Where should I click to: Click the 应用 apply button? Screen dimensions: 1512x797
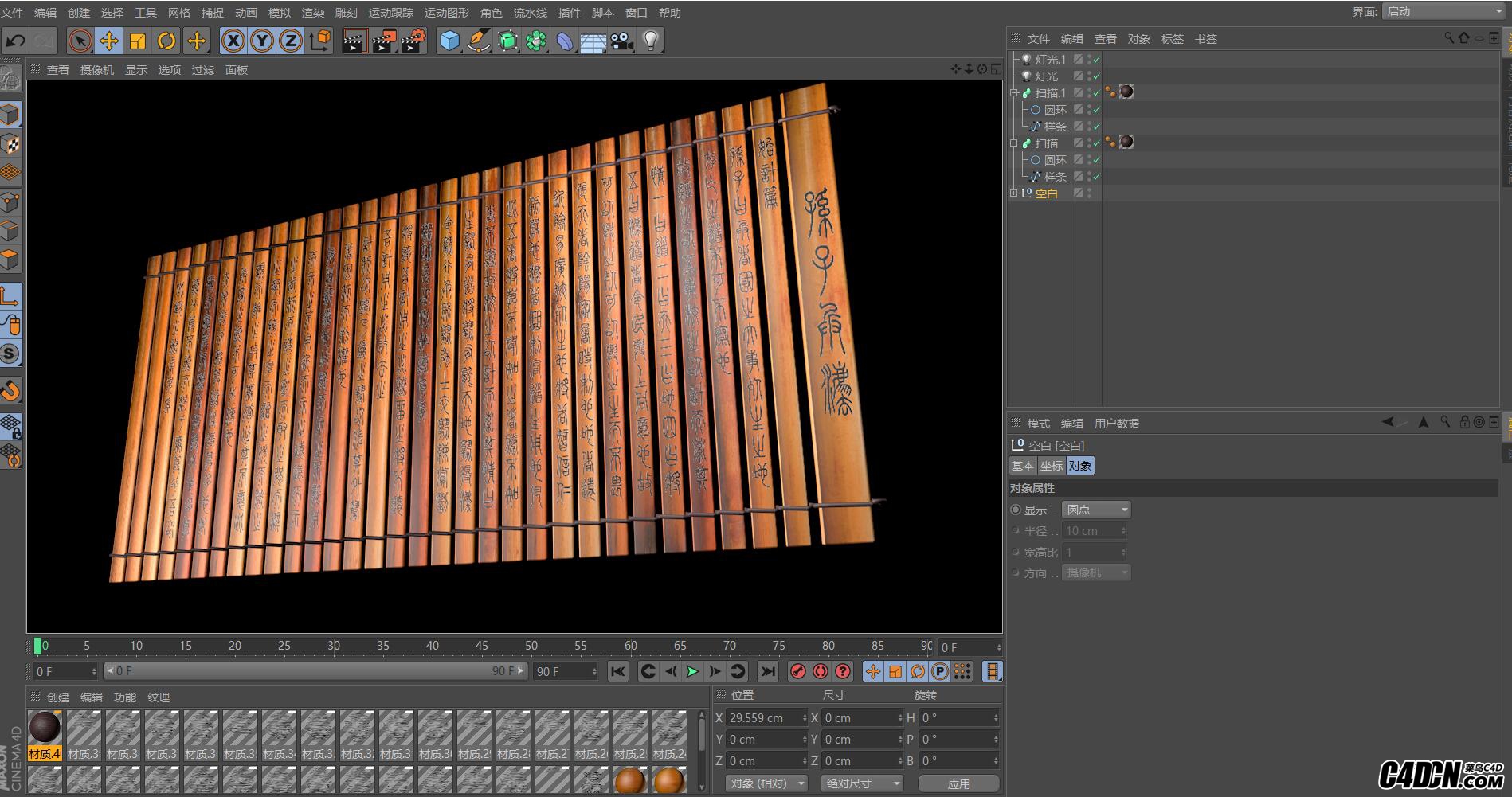pyautogui.click(x=958, y=783)
